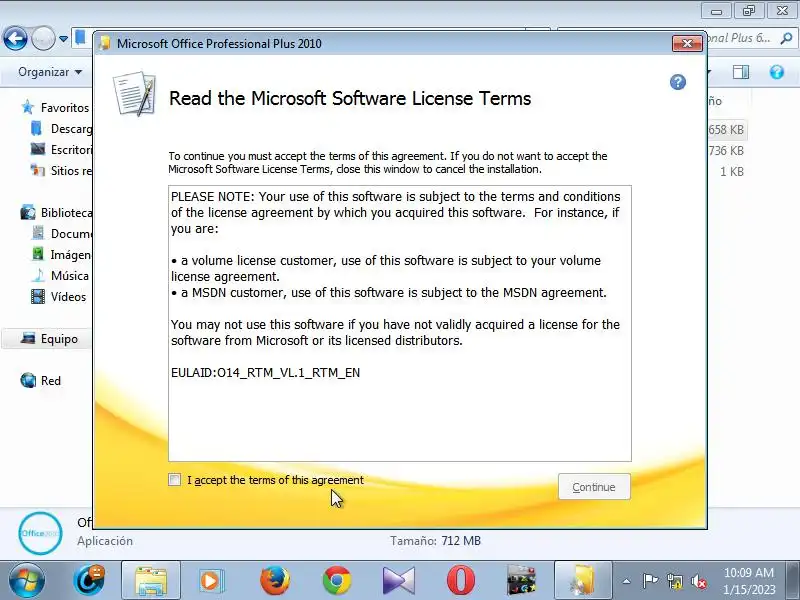800x600 pixels.
Task: Select Bibliotecas in the Explorer sidebar
Action: [x=56, y=212]
